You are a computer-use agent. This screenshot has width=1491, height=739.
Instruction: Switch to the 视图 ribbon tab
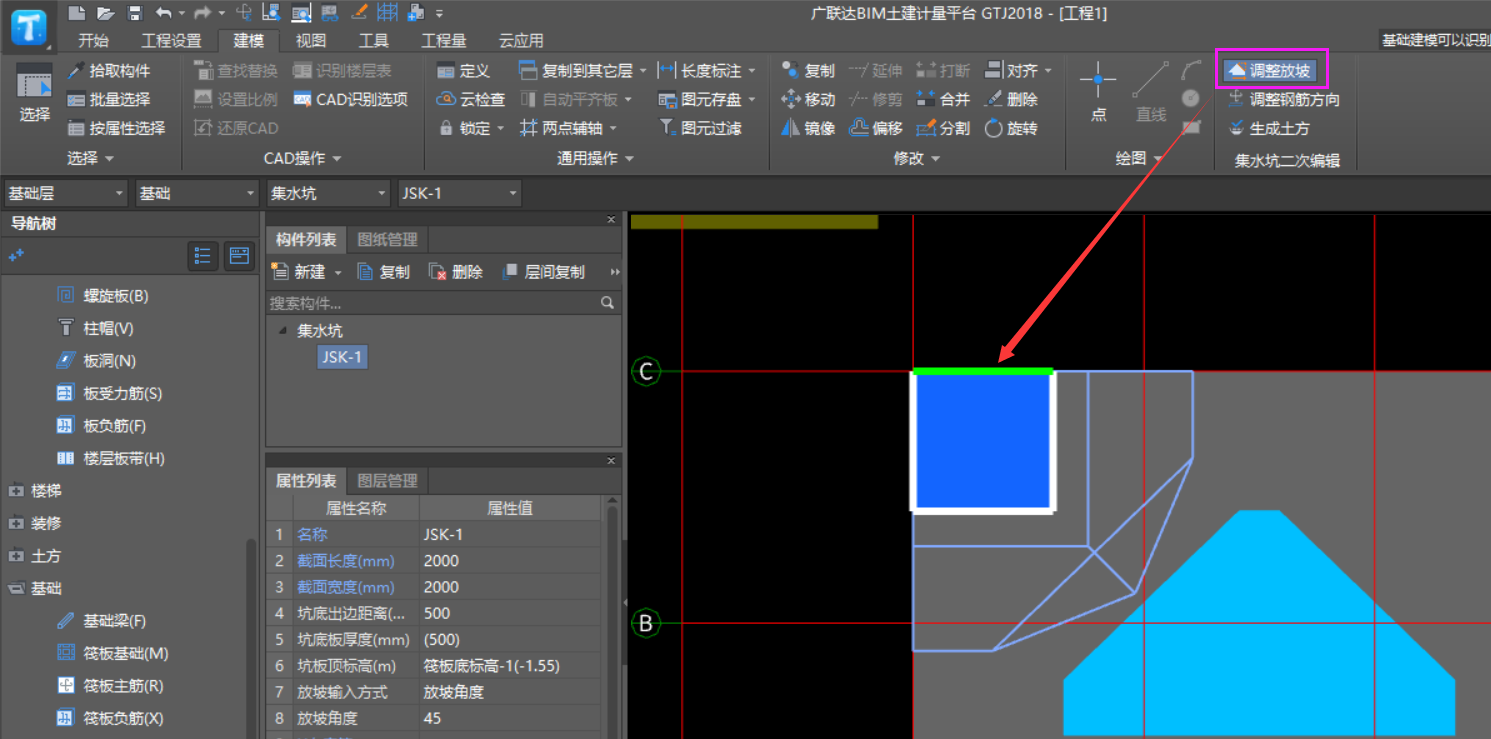click(310, 41)
